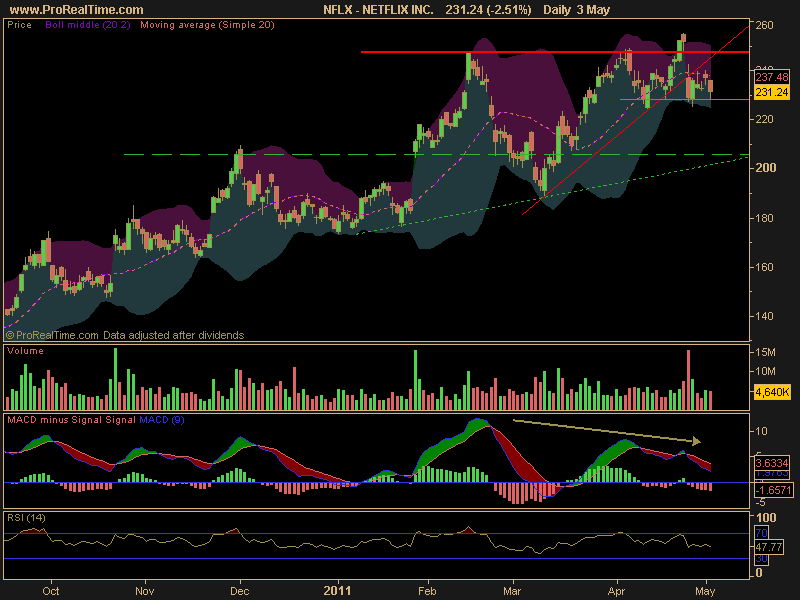This screenshot has width=800, height=600.
Task: Select the Boll middle (20 2) legend
Action: coord(88,24)
